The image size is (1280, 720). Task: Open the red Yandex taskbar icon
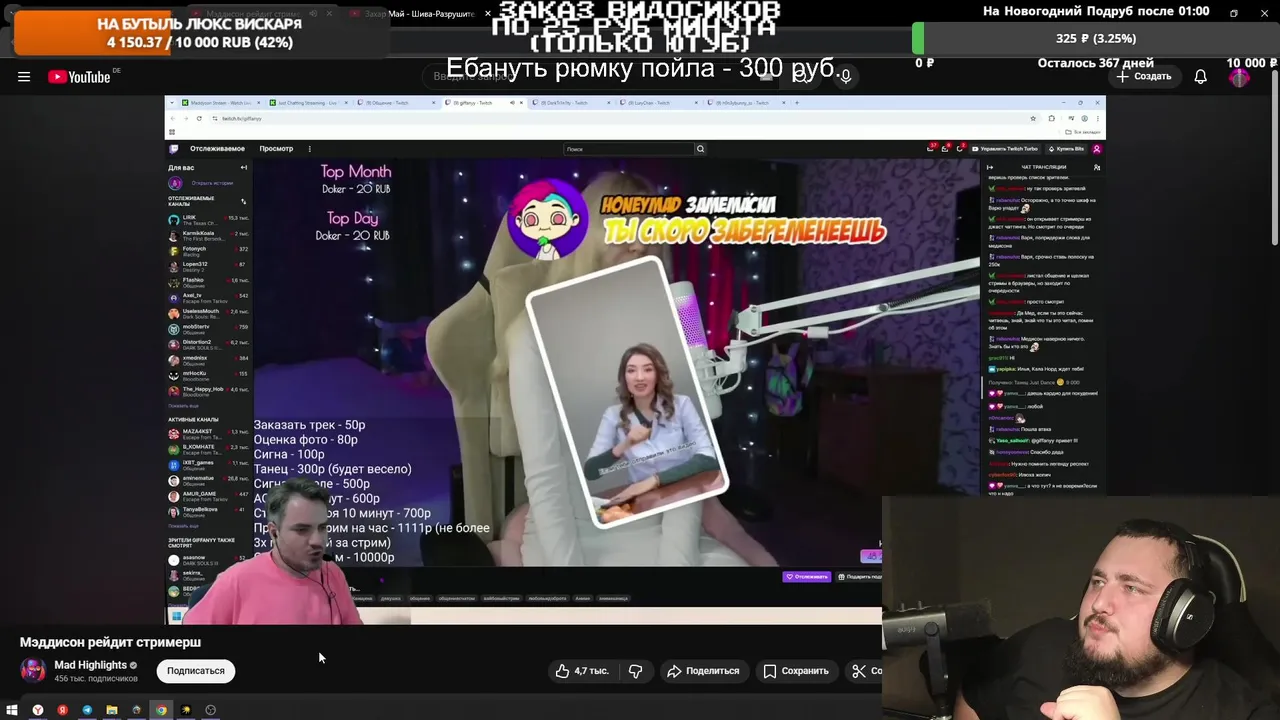pos(62,710)
